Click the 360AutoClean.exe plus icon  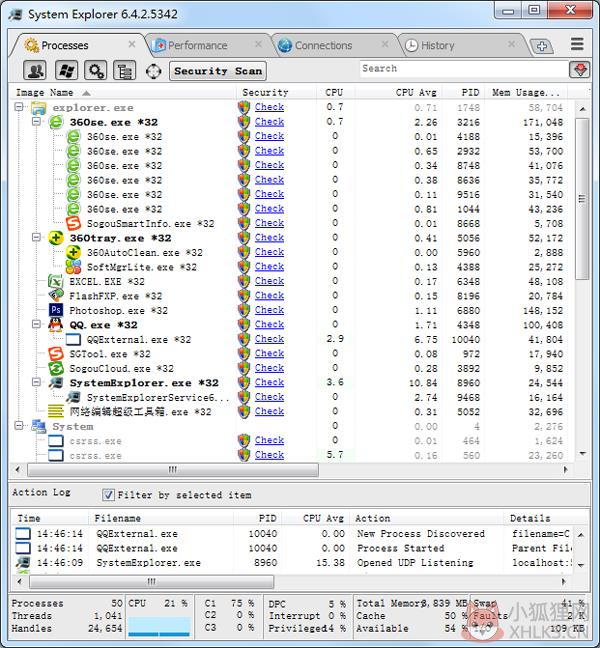(73, 252)
